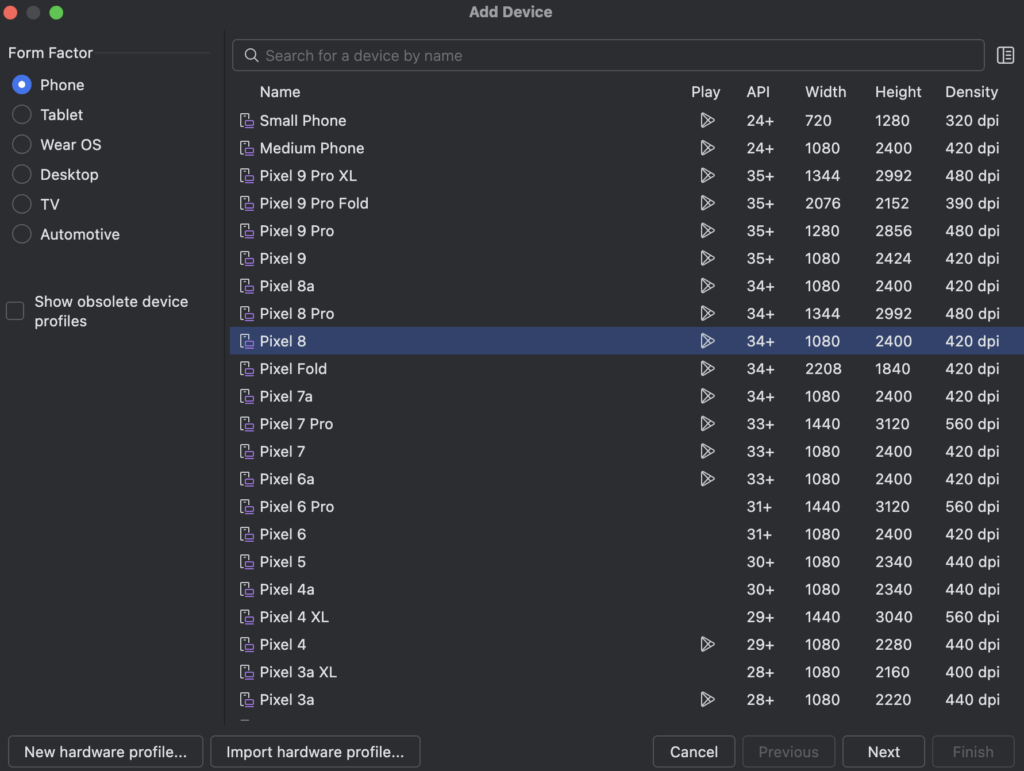Click the search magnifier icon

tap(251, 55)
